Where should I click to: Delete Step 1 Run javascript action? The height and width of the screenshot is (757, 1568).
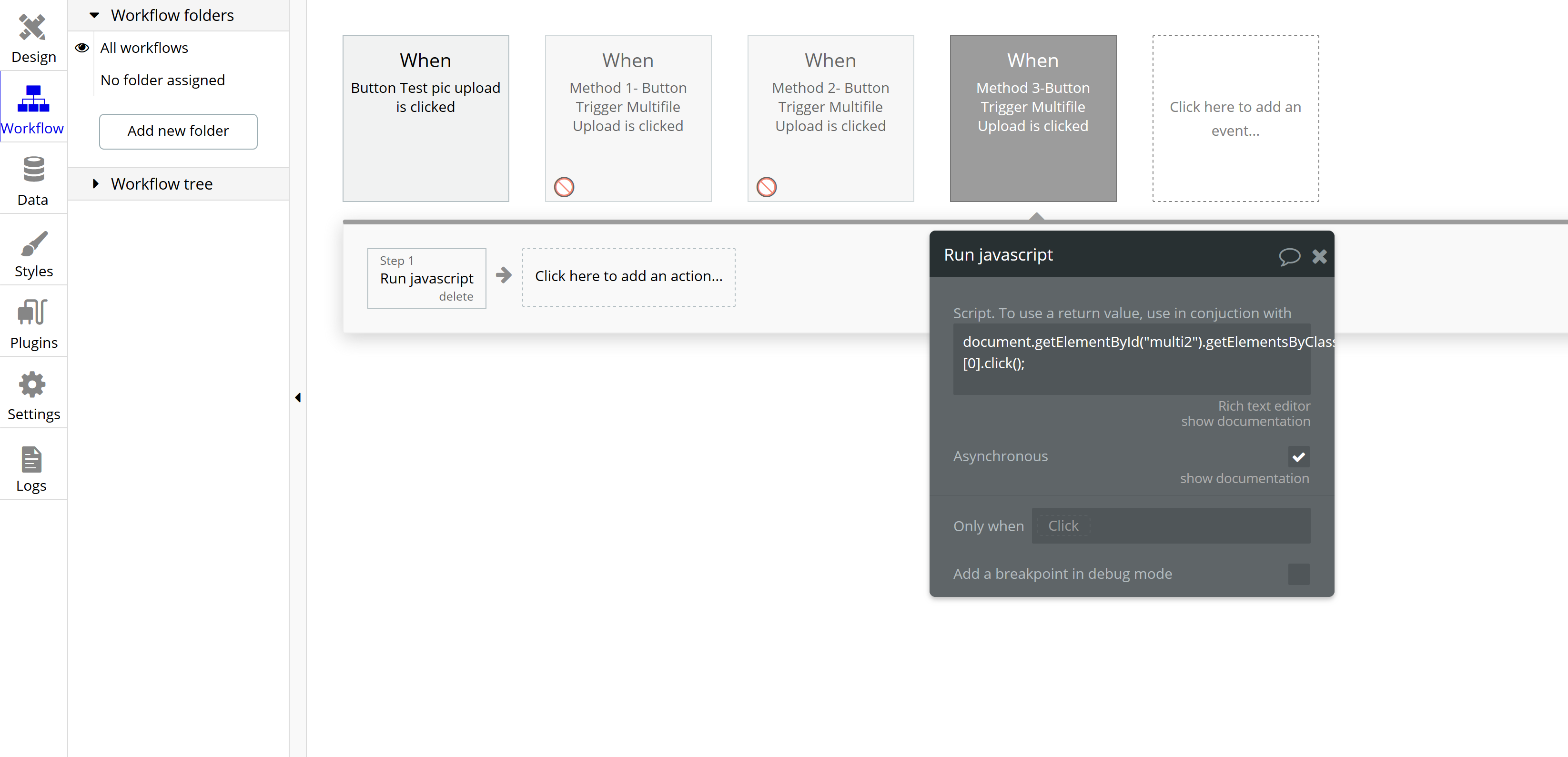click(x=455, y=296)
